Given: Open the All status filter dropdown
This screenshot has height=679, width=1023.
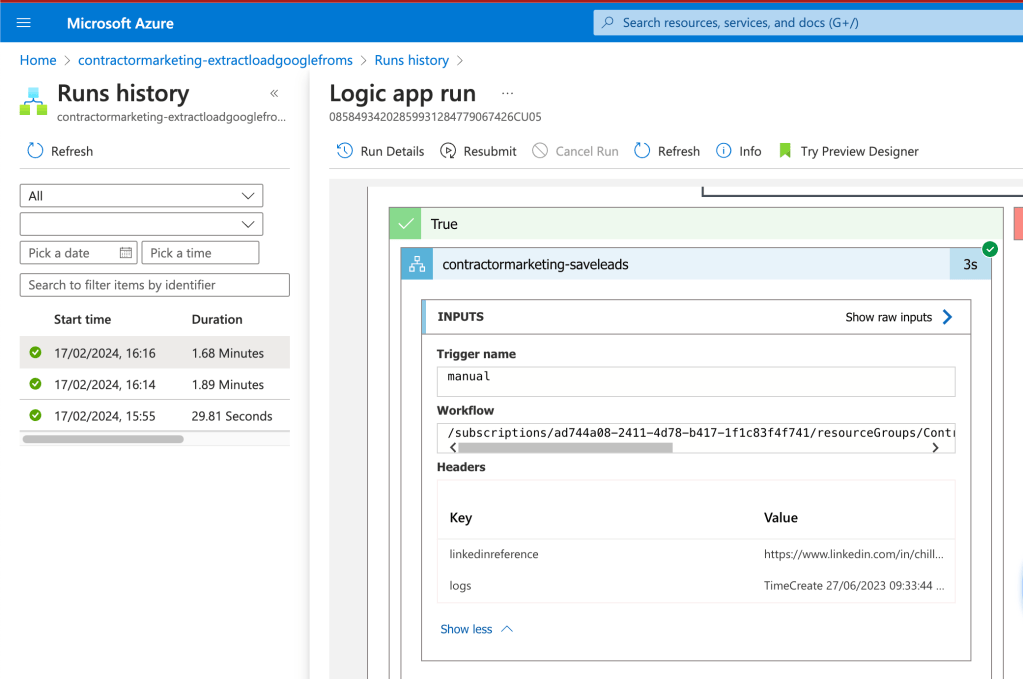Looking at the screenshot, I should pyautogui.click(x=142, y=196).
